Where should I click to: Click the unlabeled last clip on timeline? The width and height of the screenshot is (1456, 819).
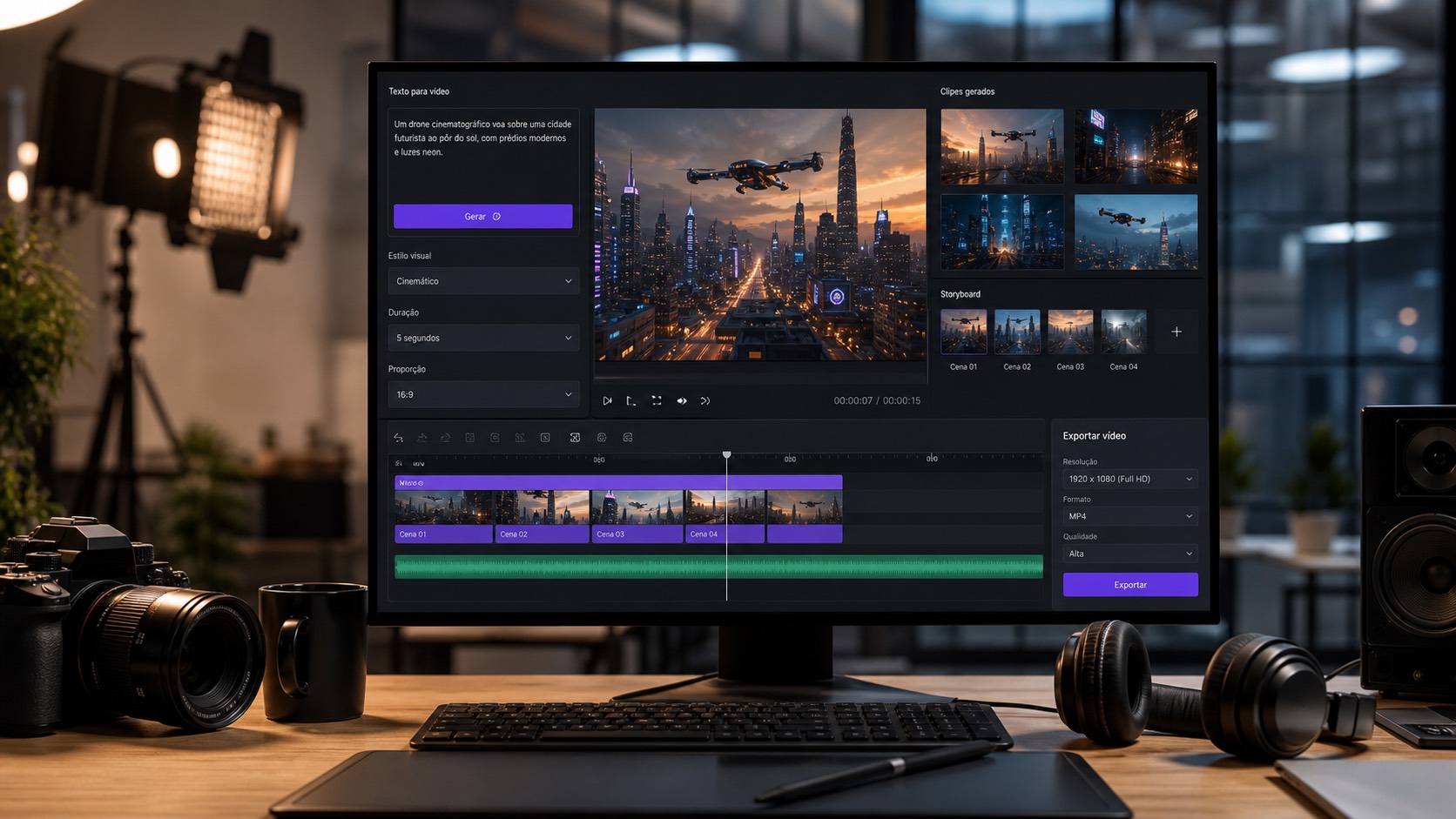click(805, 517)
